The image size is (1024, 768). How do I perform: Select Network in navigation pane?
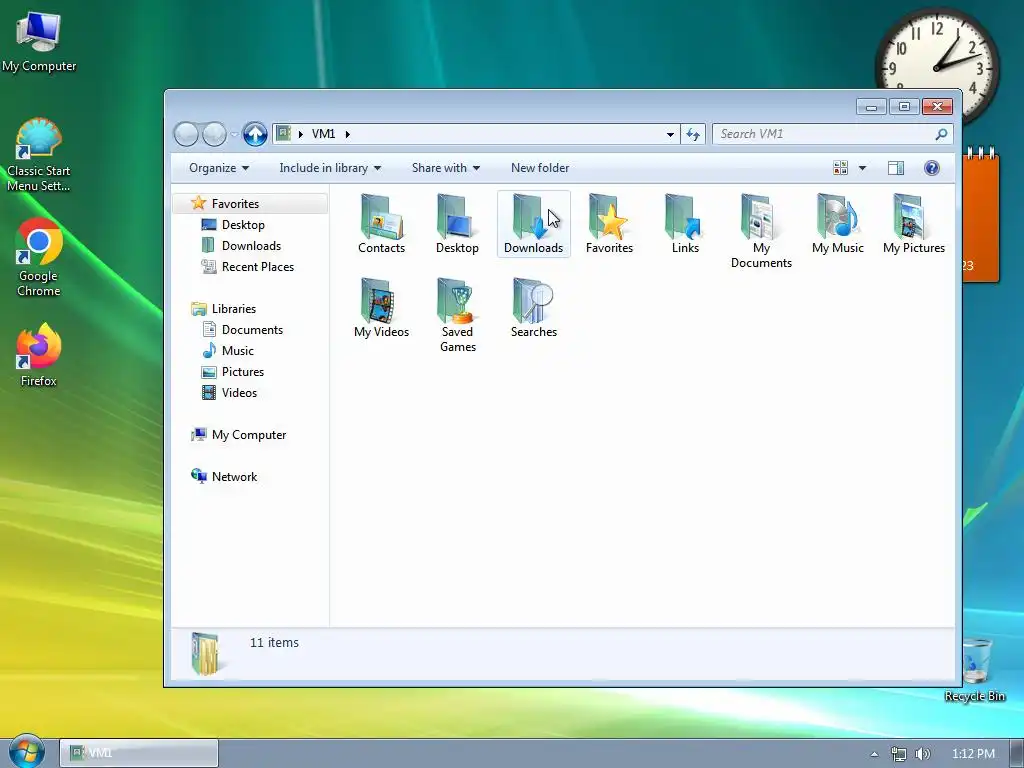(x=234, y=477)
